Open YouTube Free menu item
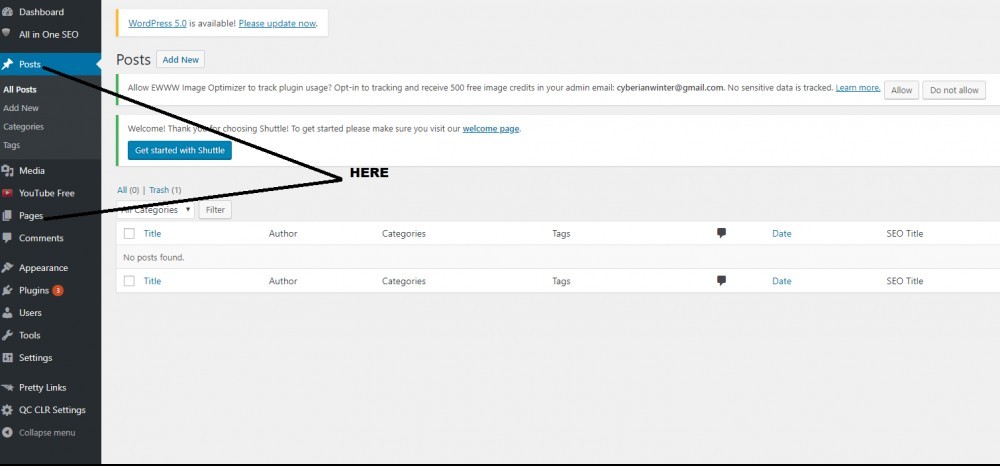 point(47,193)
